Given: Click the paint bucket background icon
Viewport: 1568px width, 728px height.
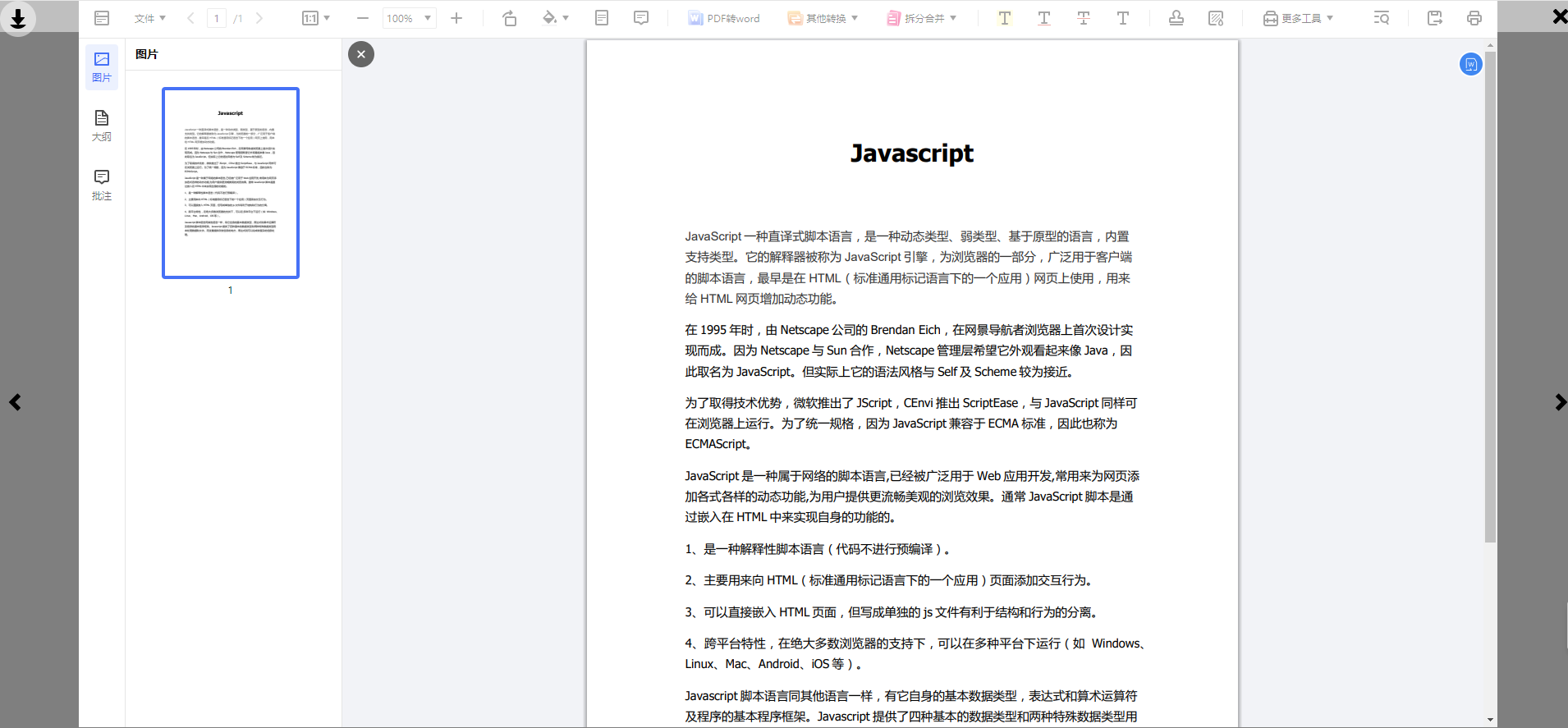Looking at the screenshot, I should coord(549,18).
